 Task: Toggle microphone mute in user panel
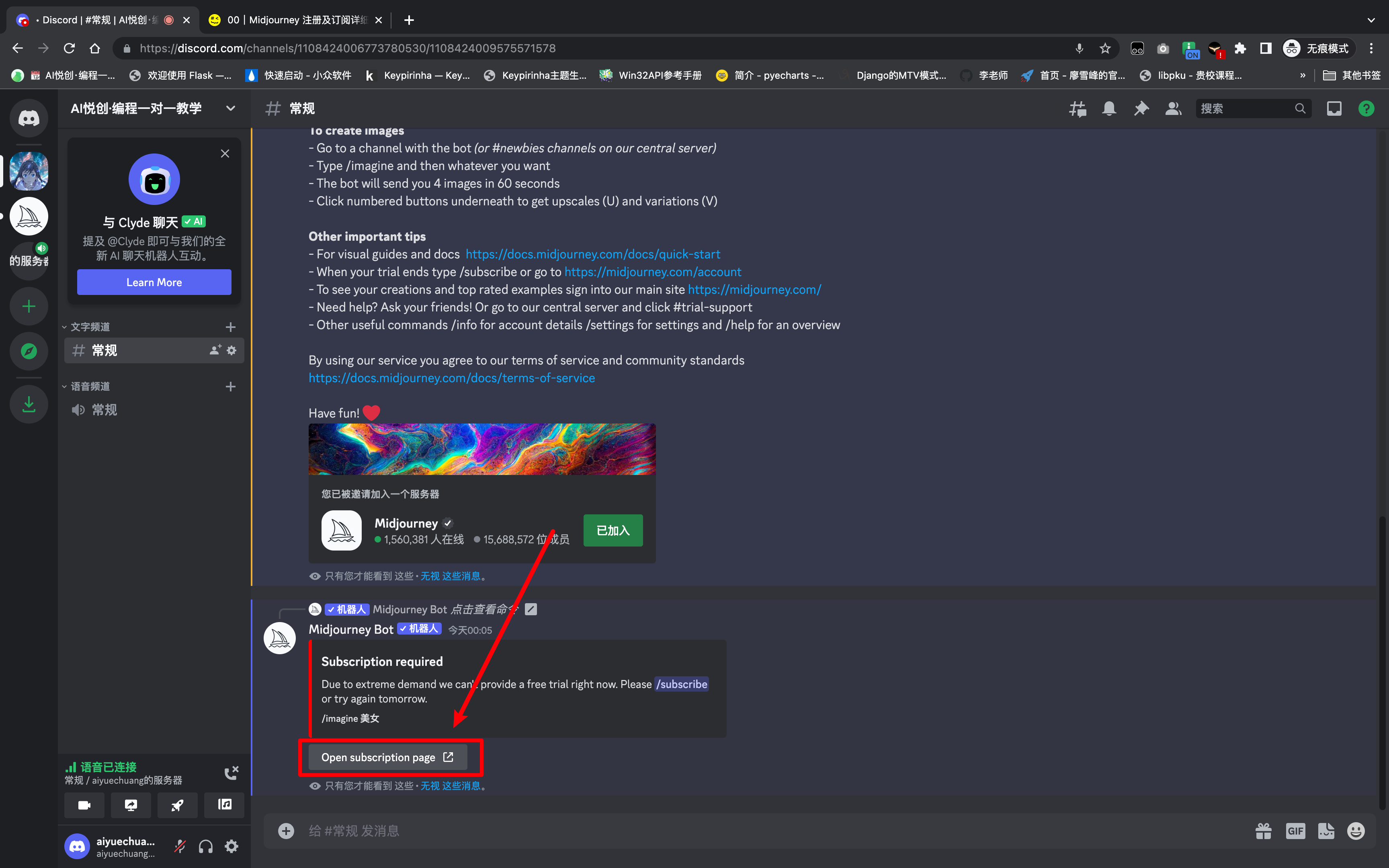click(180, 846)
